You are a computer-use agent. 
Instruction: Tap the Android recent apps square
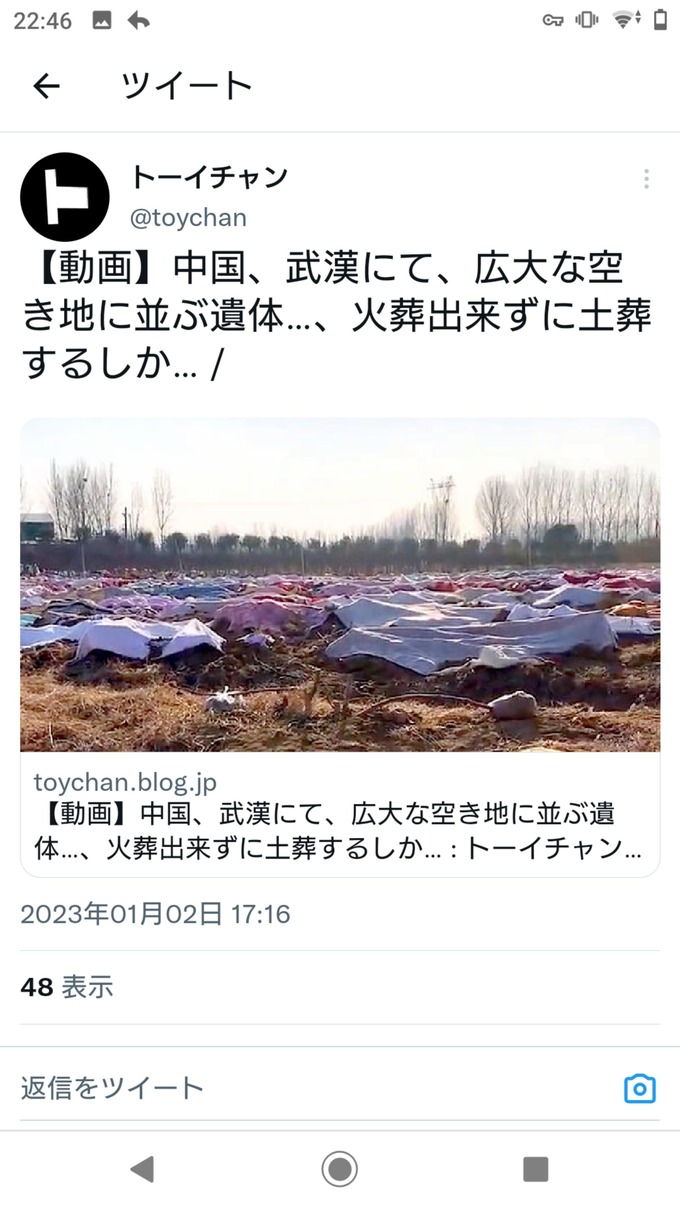pos(536,1169)
